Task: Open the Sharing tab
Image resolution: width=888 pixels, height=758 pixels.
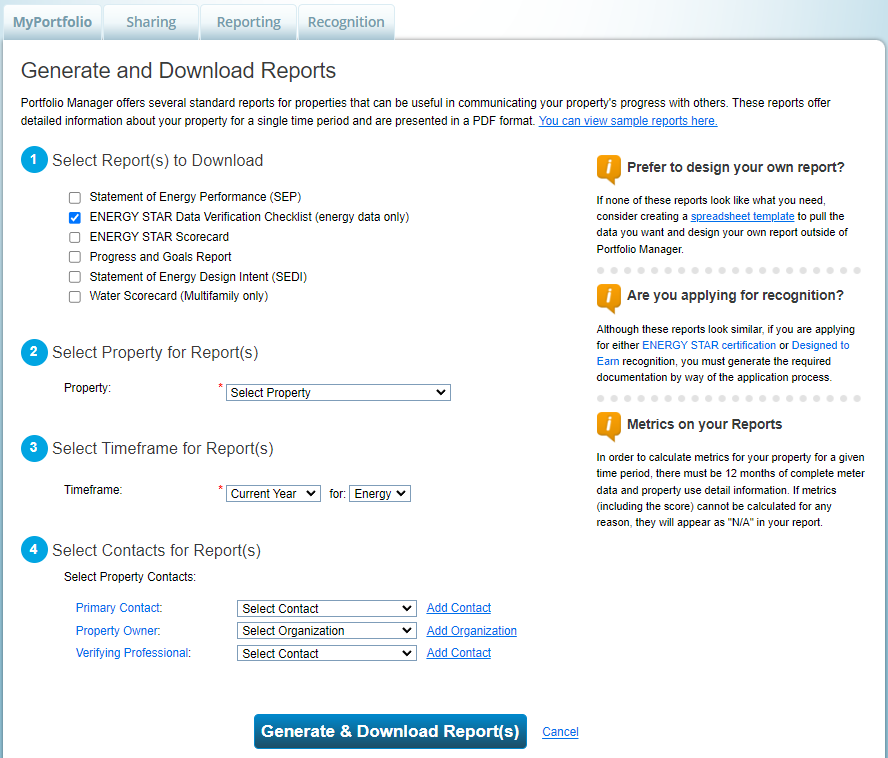Action: pyautogui.click(x=151, y=22)
